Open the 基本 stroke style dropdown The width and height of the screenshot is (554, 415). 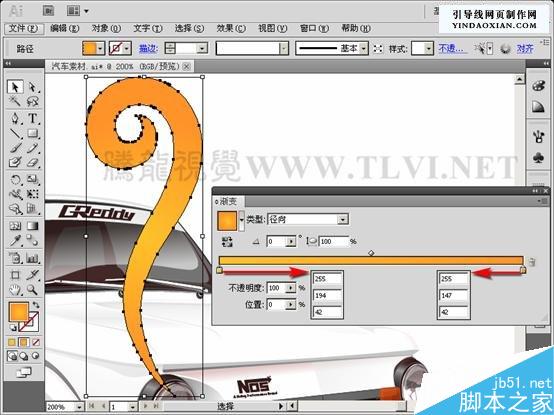pyautogui.click(x=364, y=48)
